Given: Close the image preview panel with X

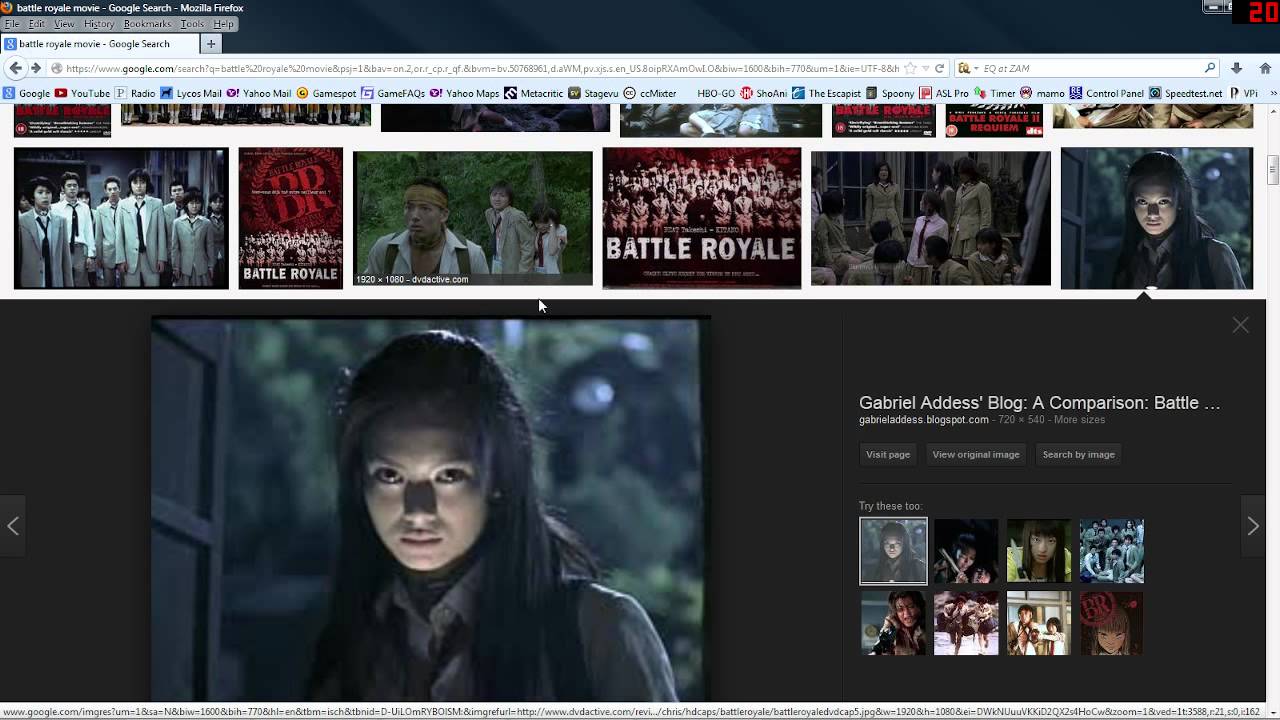Looking at the screenshot, I should (1240, 325).
